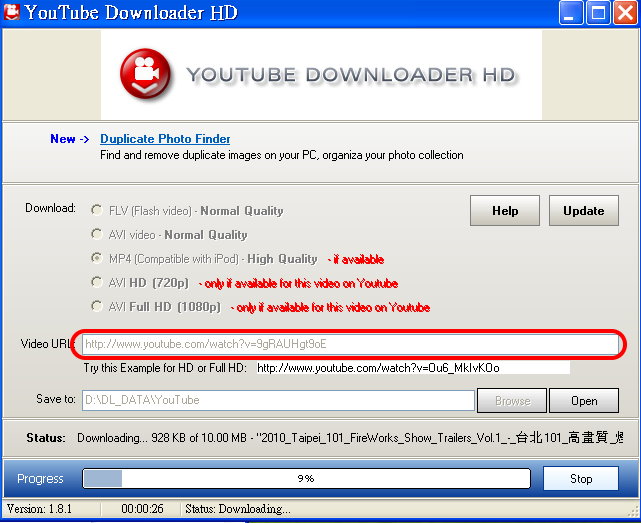Click the window resize grip in status bar corner
641x523 pixels.
click(x=634, y=511)
